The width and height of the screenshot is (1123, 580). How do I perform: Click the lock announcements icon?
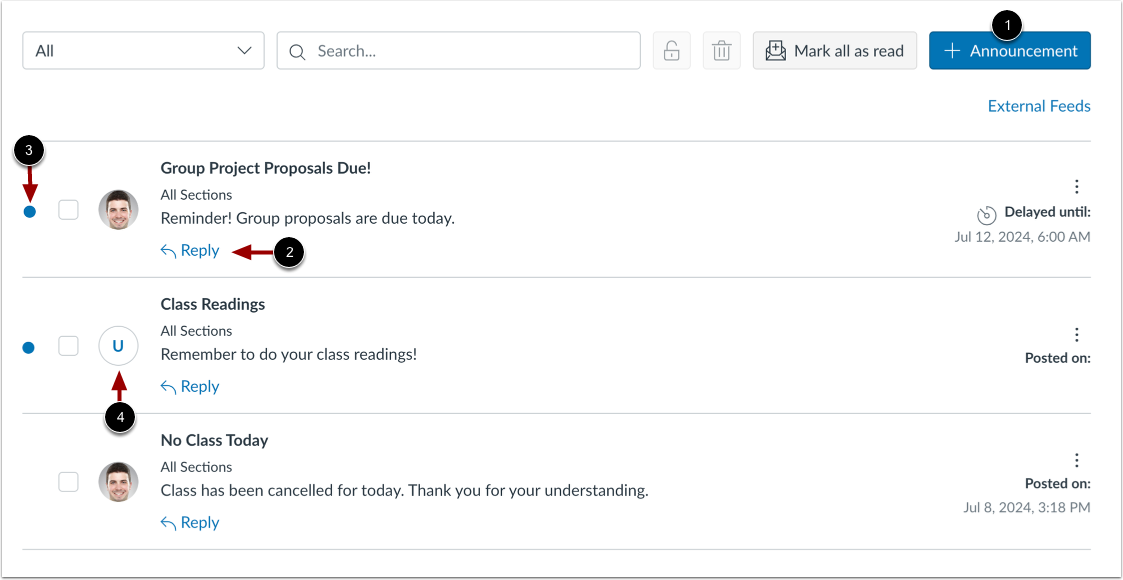click(671, 50)
